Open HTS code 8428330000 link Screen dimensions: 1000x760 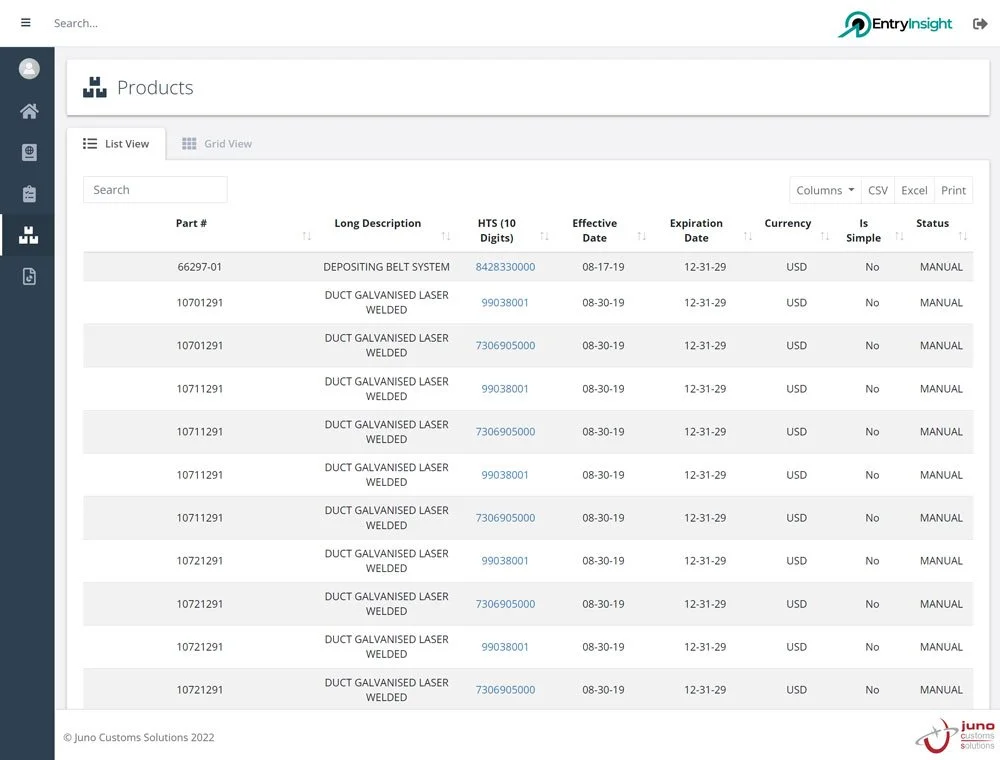point(505,267)
